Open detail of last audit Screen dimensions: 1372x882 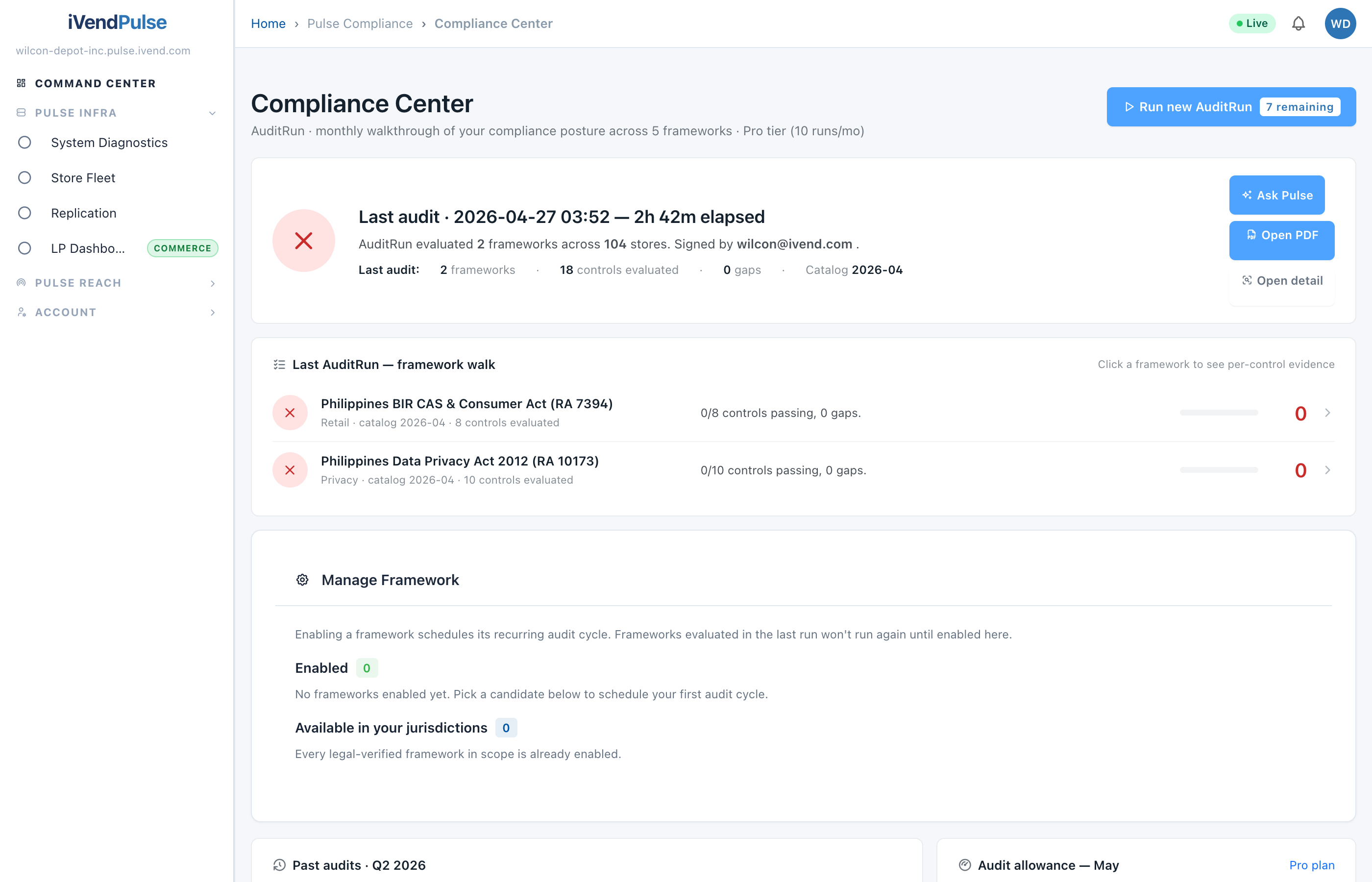(1281, 281)
